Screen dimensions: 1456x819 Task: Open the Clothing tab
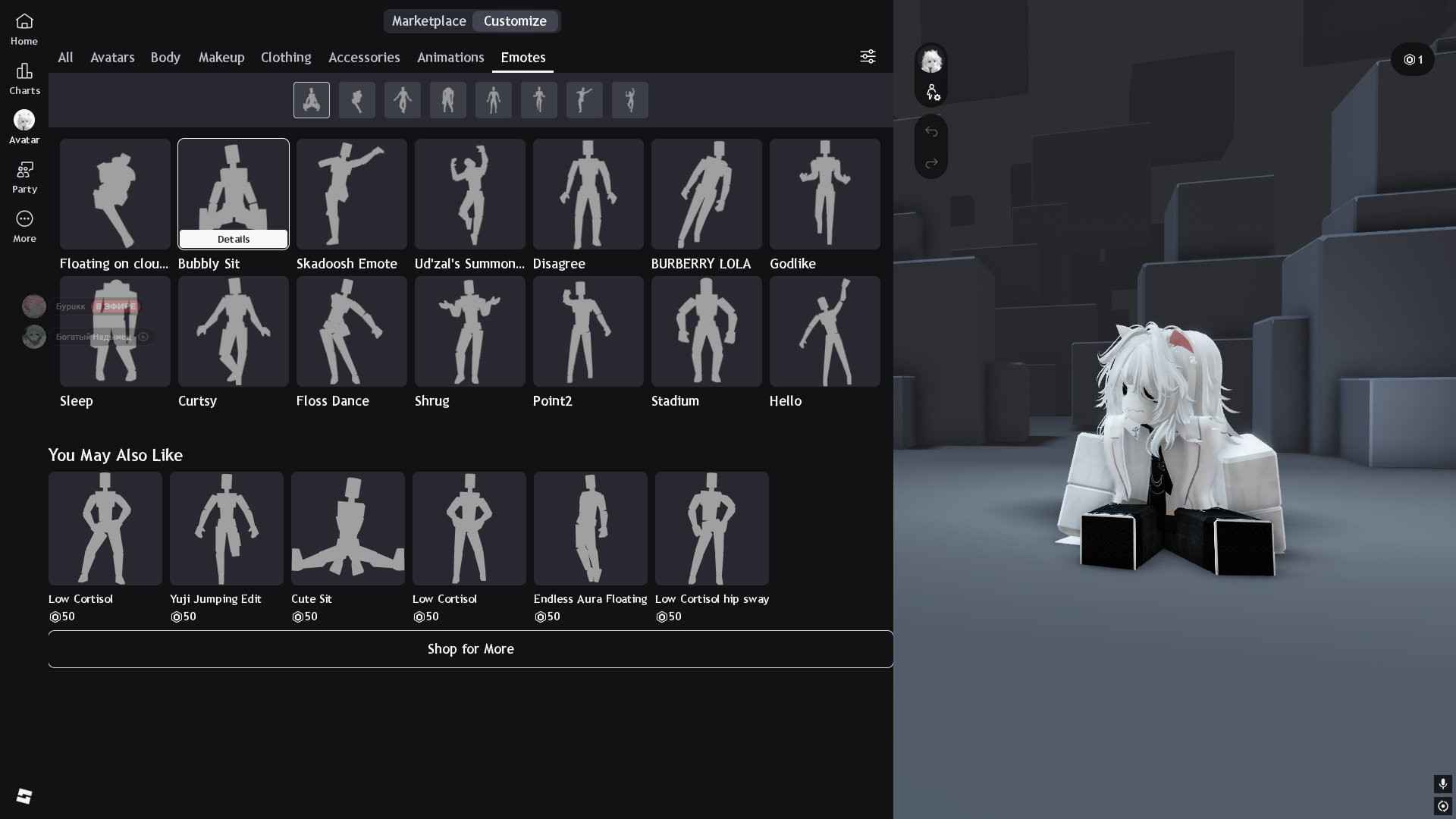tap(286, 58)
